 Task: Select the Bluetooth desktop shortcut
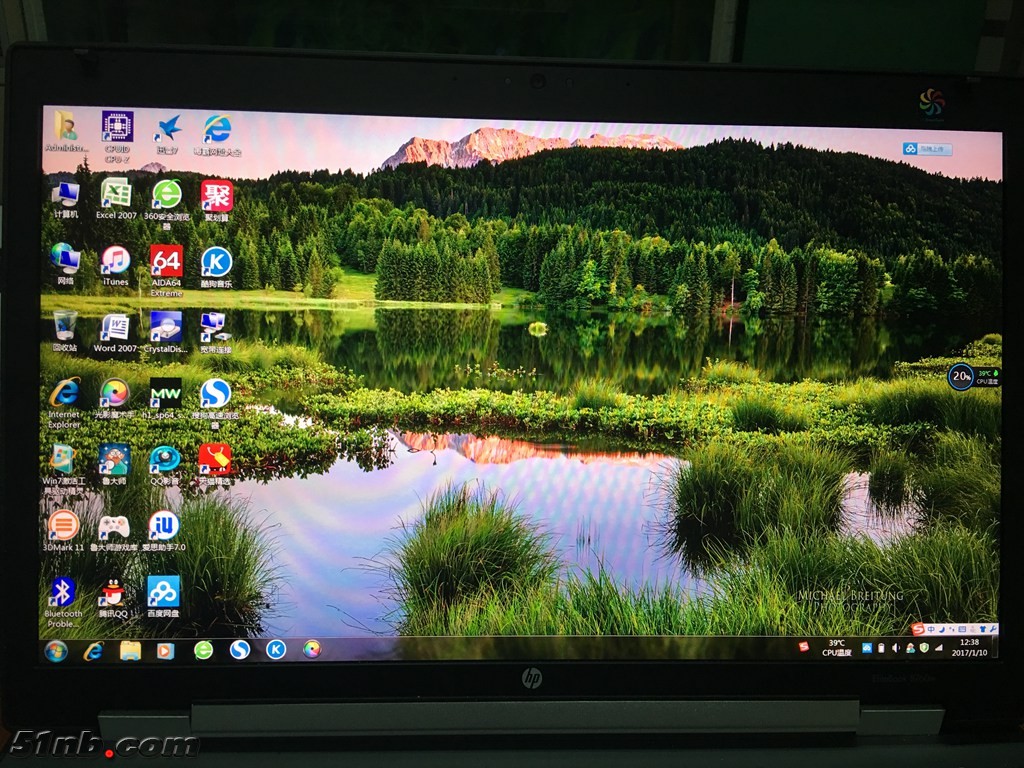(x=63, y=591)
